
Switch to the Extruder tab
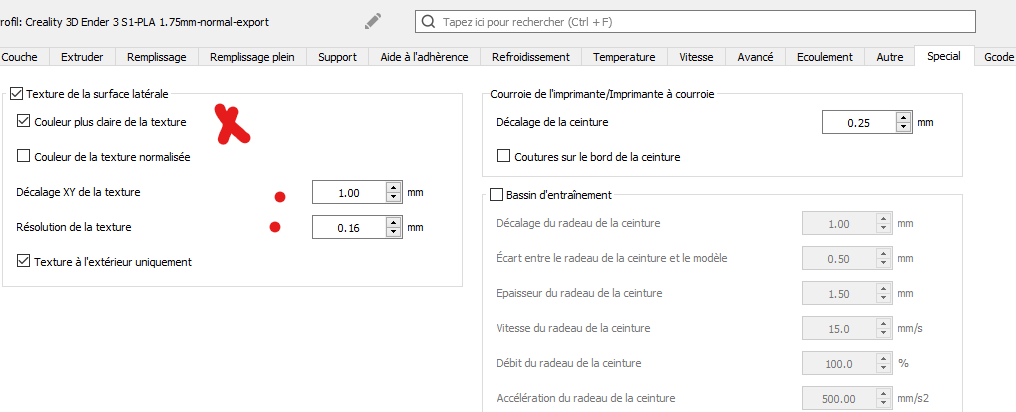click(x=82, y=57)
